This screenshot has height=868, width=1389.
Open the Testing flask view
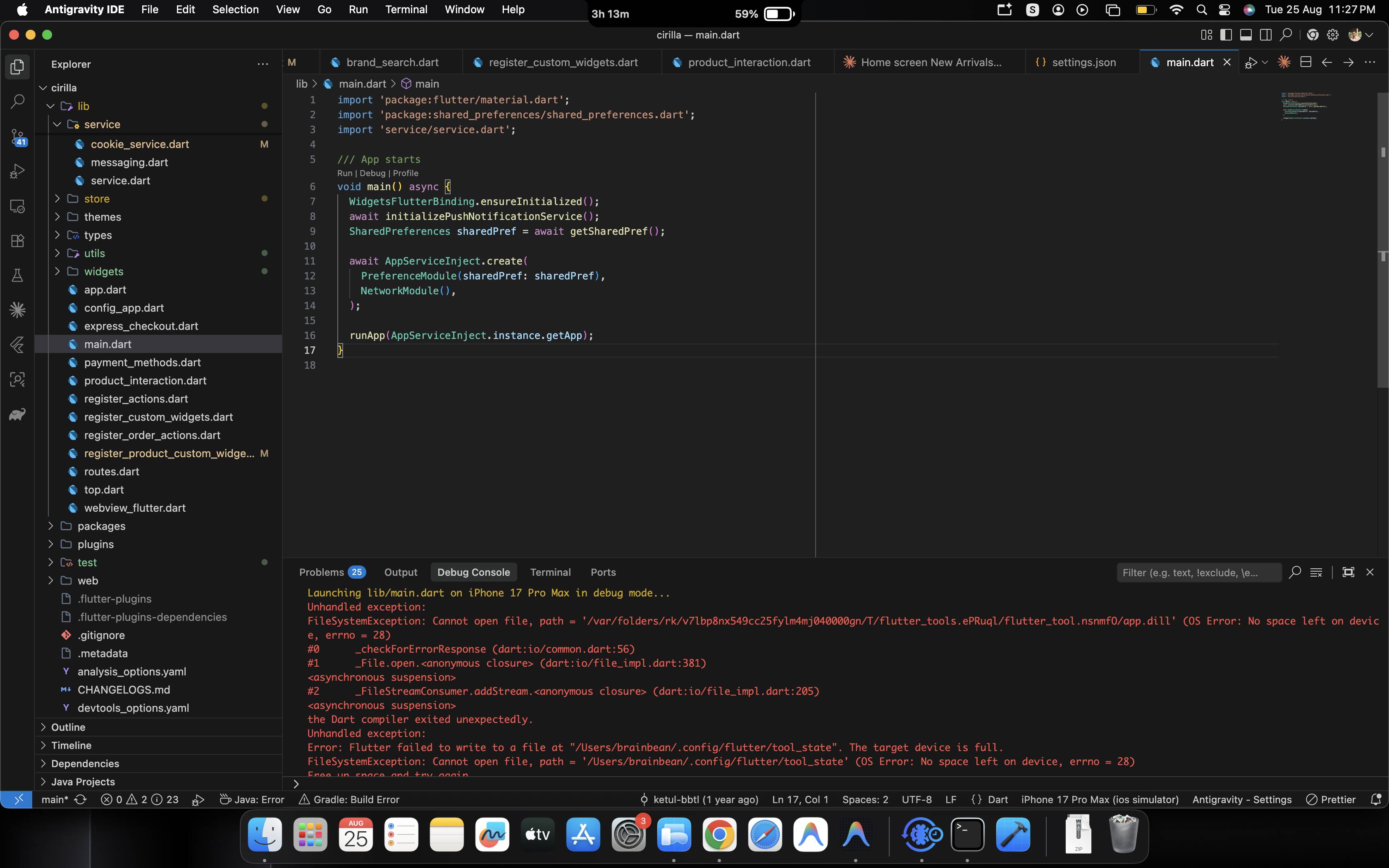point(17,276)
